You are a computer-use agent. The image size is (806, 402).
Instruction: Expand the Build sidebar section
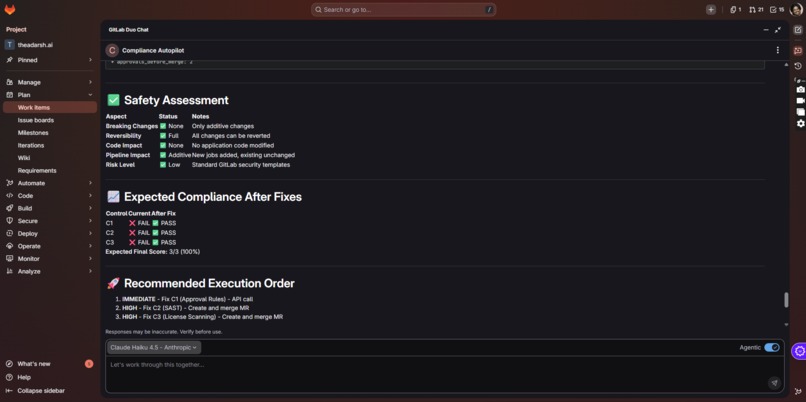(x=50, y=208)
